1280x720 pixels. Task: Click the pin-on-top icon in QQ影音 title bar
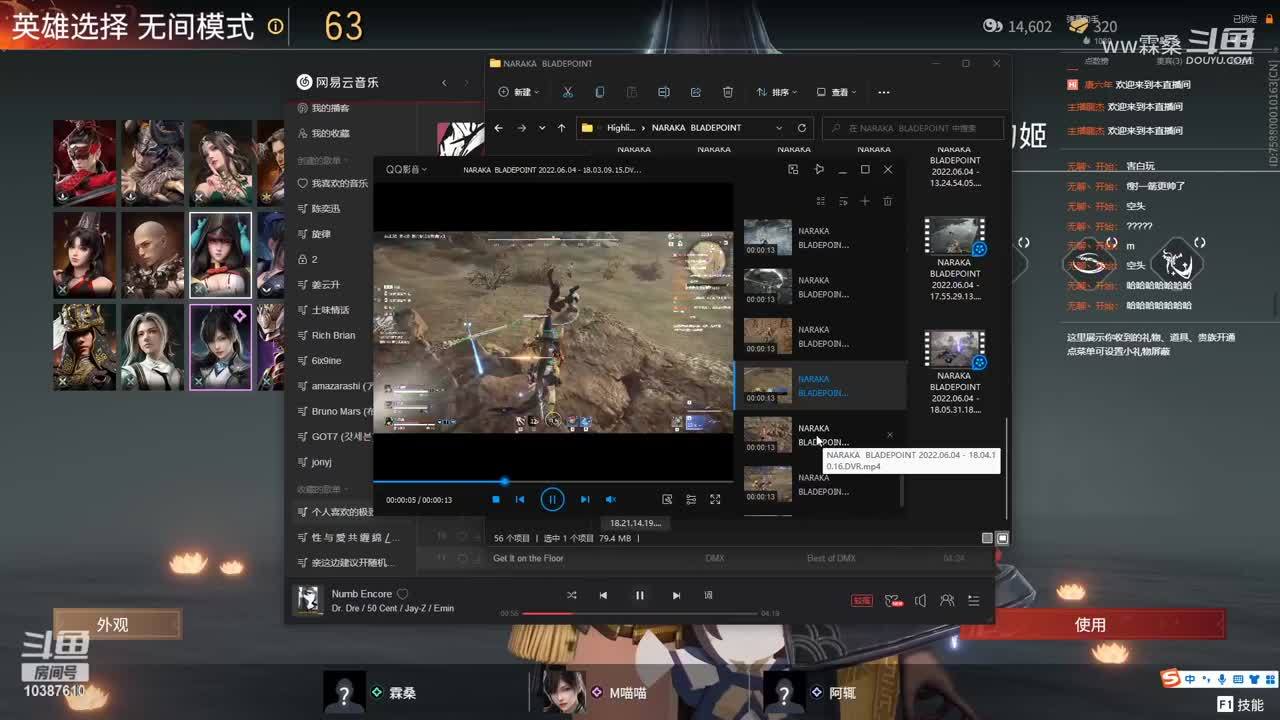click(819, 170)
